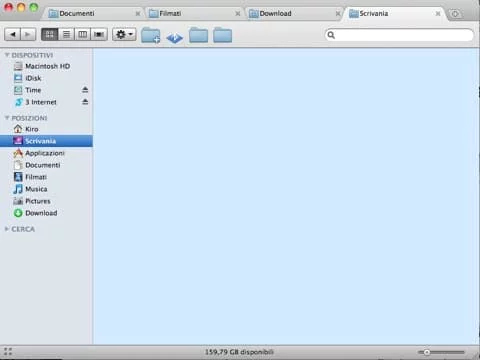This screenshot has height=360, width=480.
Task: Go back with the left arrow button
Action: (x=13, y=34)
